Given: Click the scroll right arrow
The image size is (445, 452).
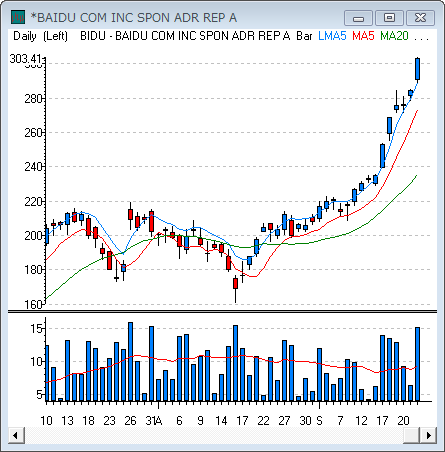Looking at the screenshot, I should [429, 435].
